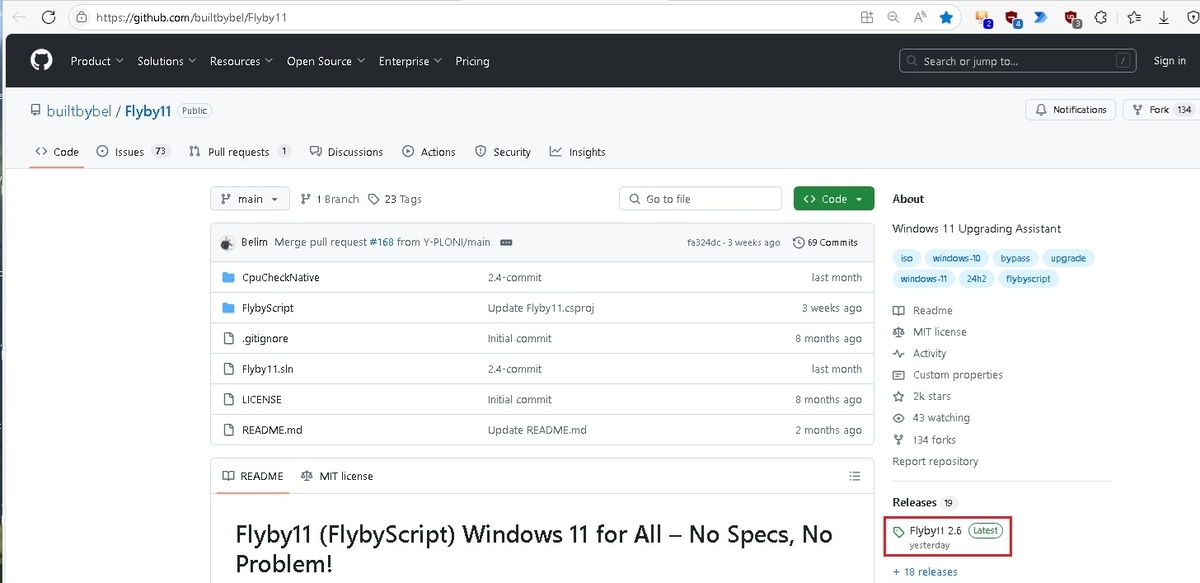Click the file icon beside .gitignore
Viewport: 1200px width, 583px height.
click(x=228, y=338)
